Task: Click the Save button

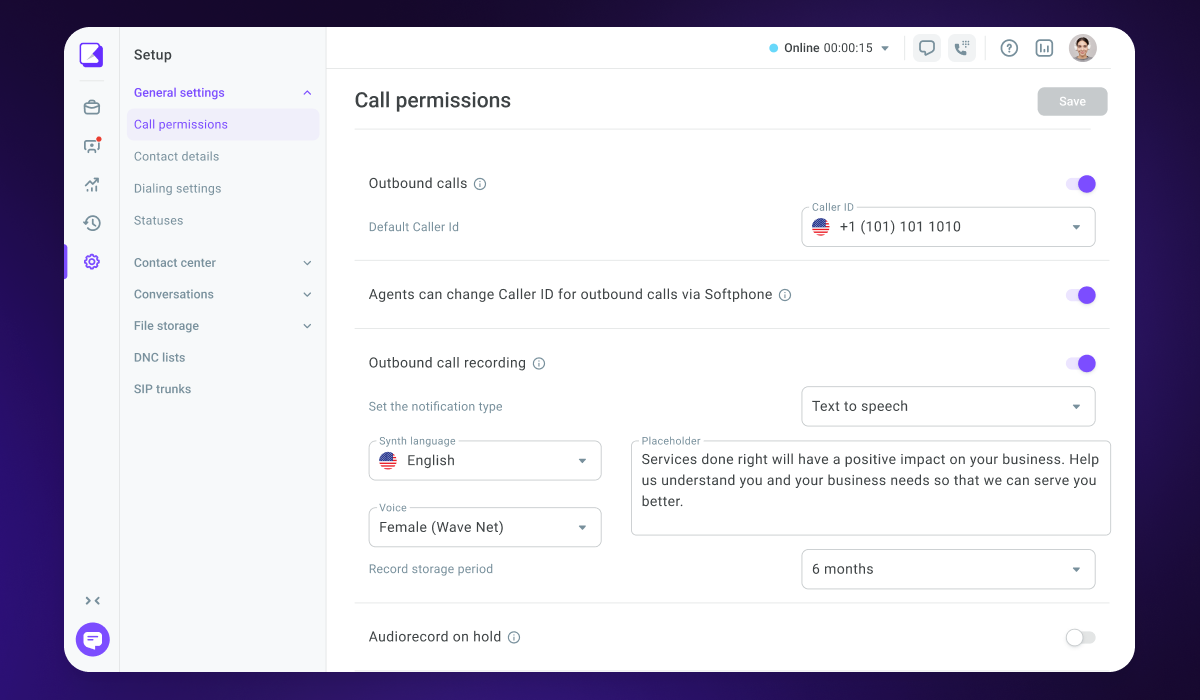Action: (x=1072, y=101)
